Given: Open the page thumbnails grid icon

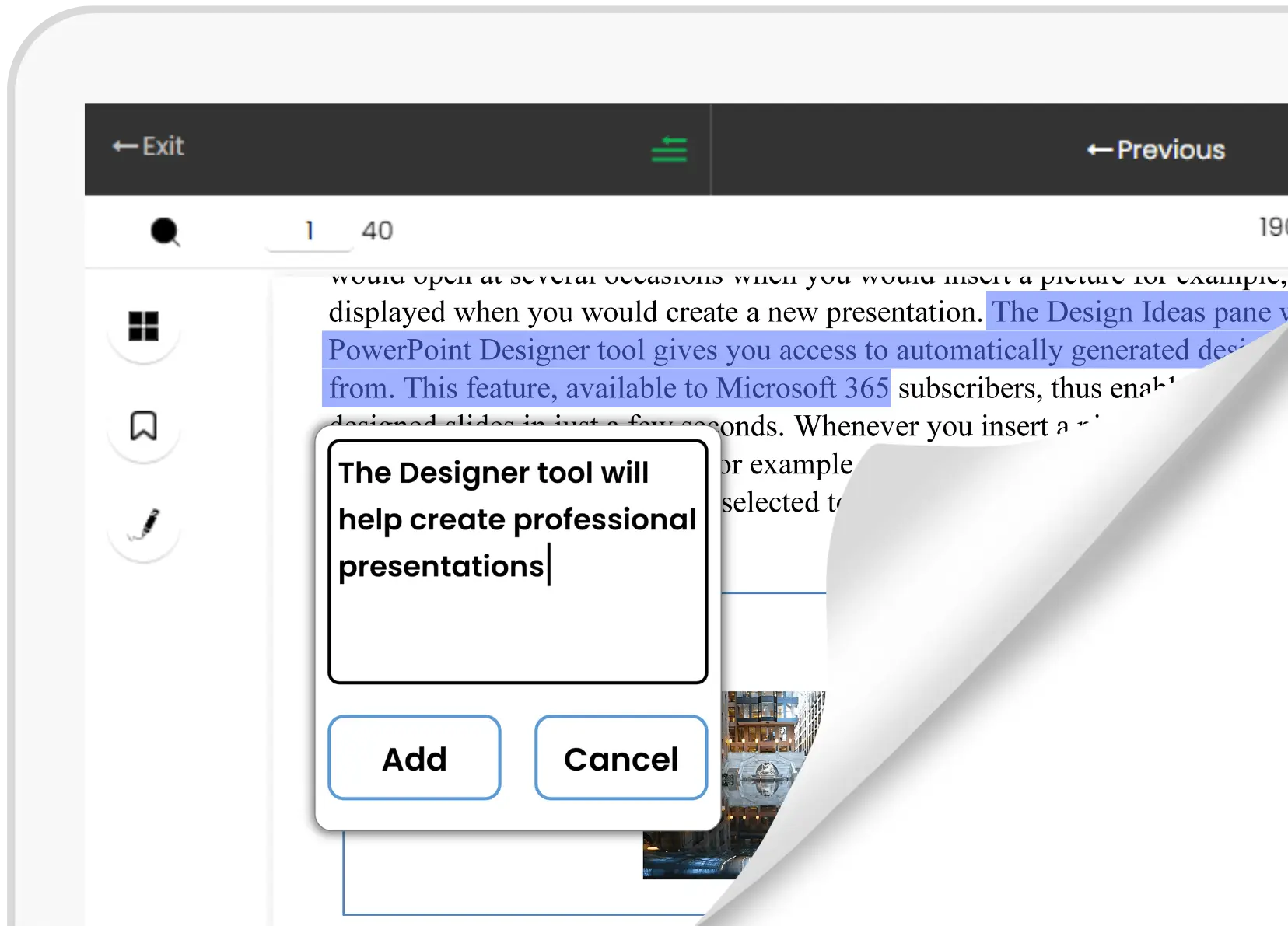Looking at the screenshot, I should (143, 327).
